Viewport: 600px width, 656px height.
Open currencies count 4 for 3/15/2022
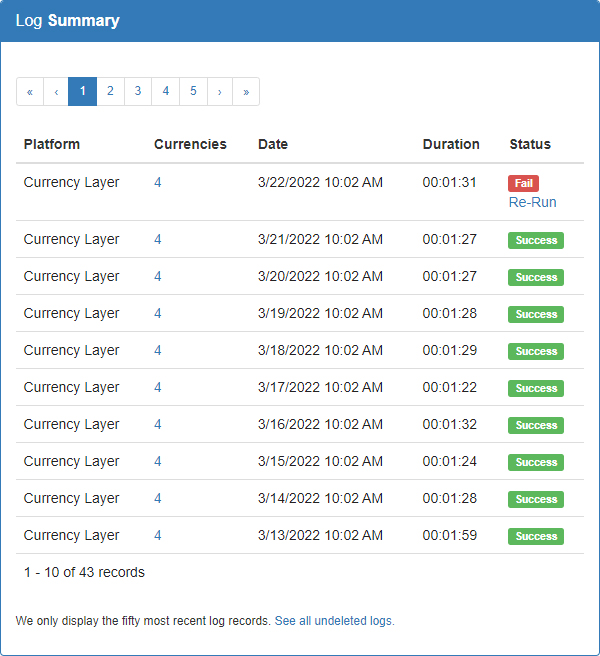click(158, 461)
